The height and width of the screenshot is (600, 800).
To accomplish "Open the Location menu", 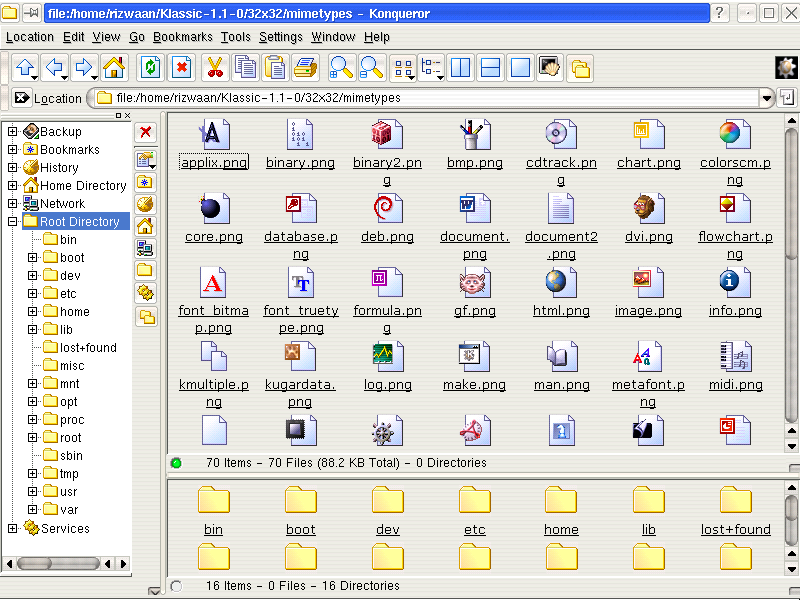I will [x=30, y=37].
